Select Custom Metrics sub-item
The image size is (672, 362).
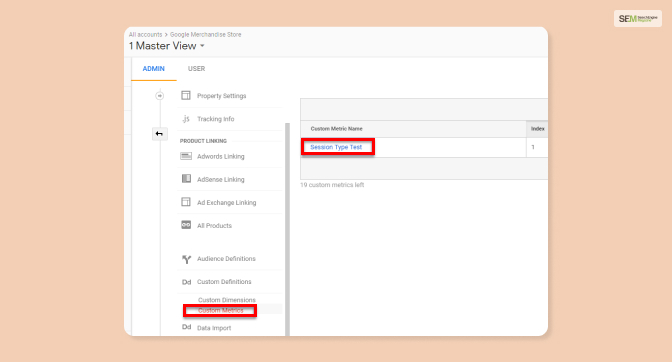click(x=220, y=311)
